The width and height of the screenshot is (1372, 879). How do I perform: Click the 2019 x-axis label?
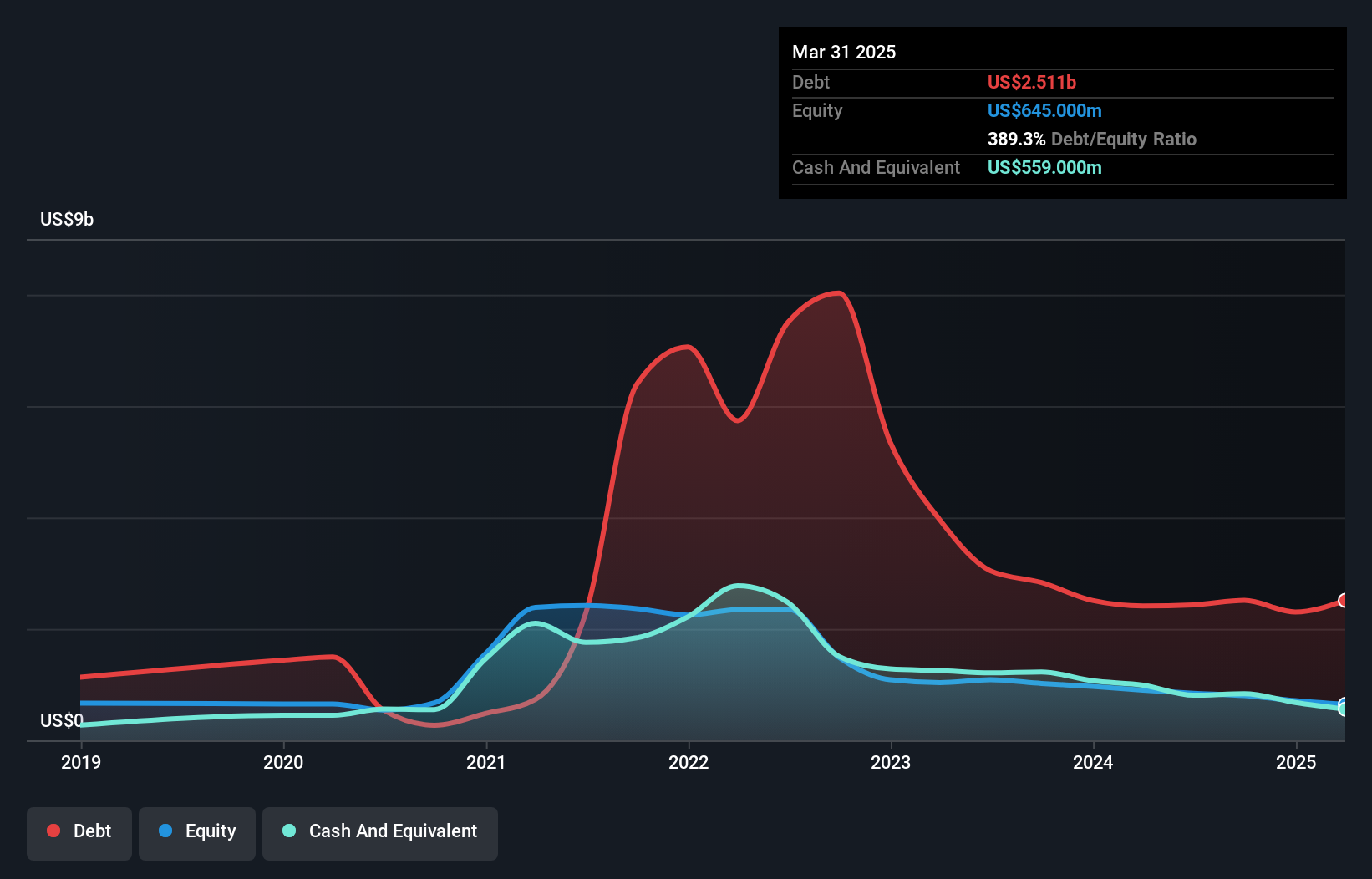(x=81, y=762)
